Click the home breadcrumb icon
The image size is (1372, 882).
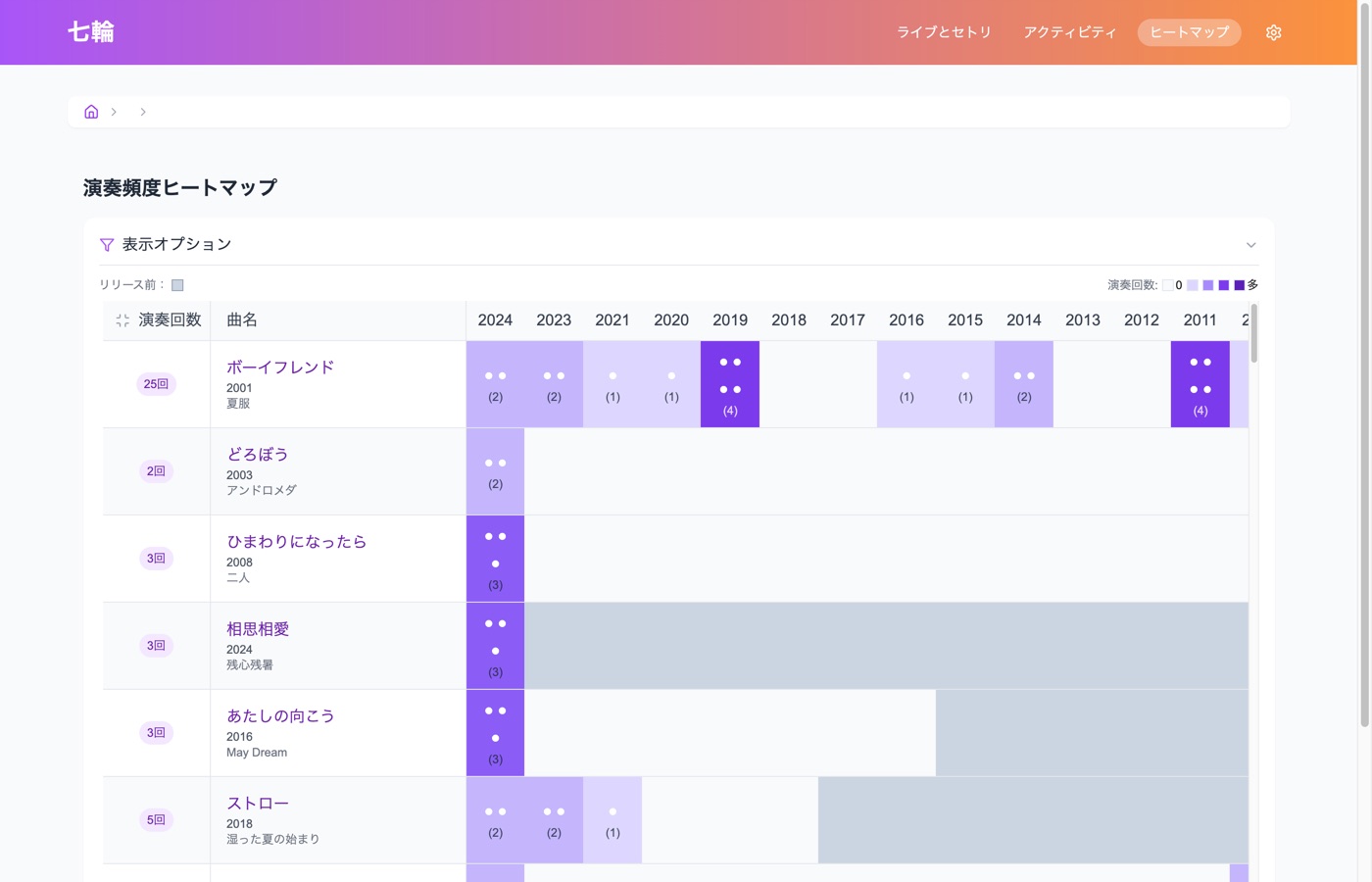(x=91, y=112)
